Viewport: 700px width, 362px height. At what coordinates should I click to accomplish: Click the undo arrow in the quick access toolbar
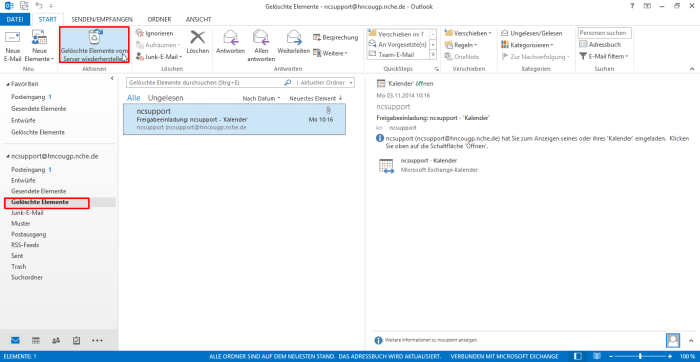point(39,6)
